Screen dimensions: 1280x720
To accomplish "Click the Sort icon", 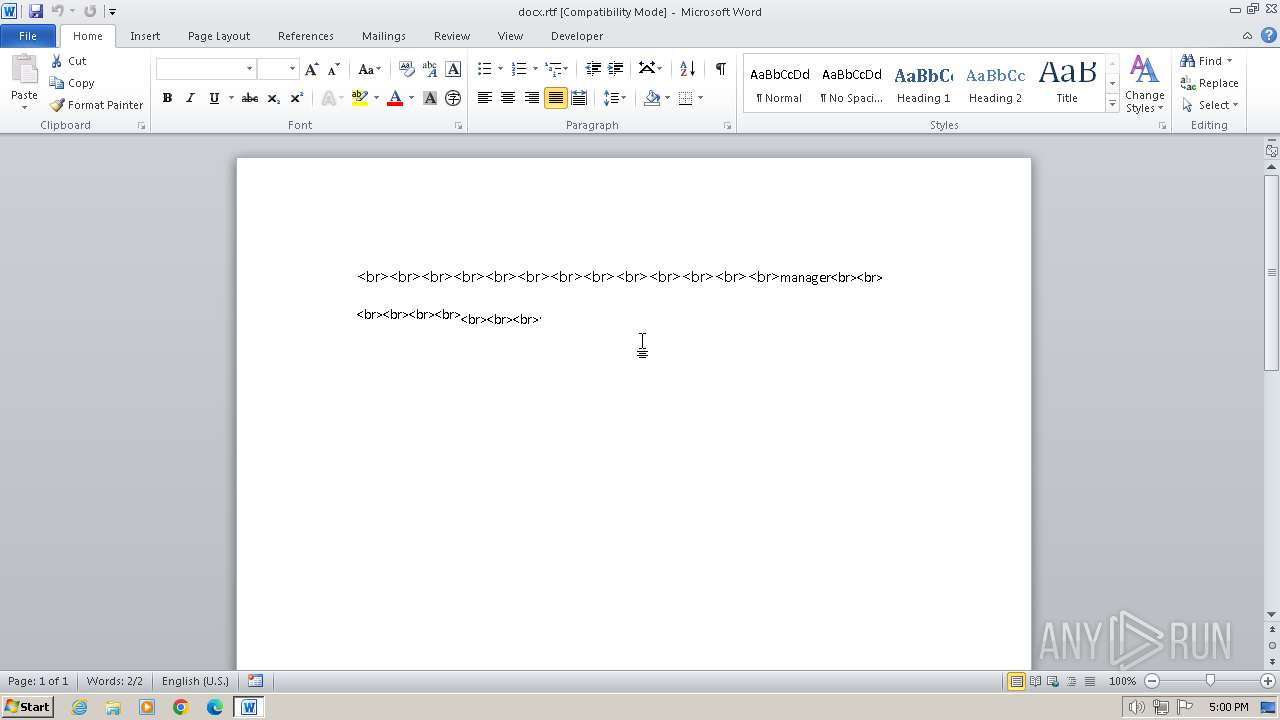I will [687, 69].
